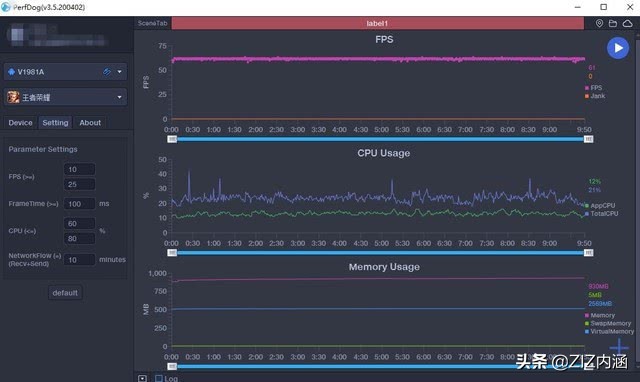Switch to the Device tab
This screenshot has width=640, height=382.
point(20,122)
